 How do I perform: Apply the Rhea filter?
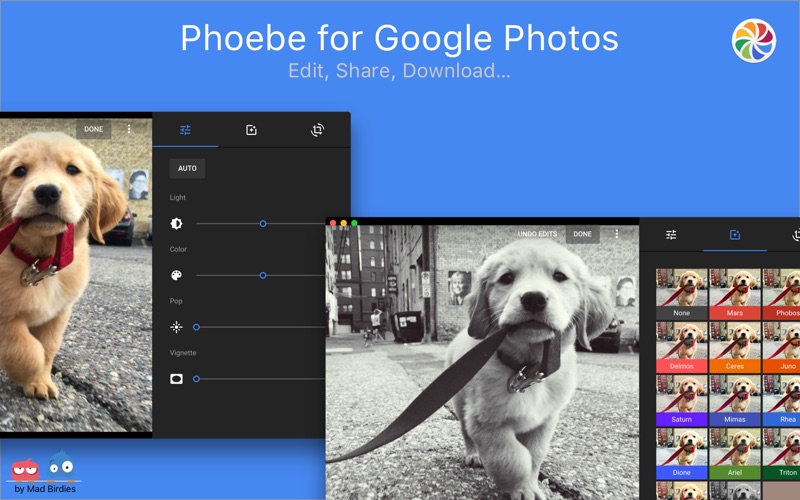[781, 401]
